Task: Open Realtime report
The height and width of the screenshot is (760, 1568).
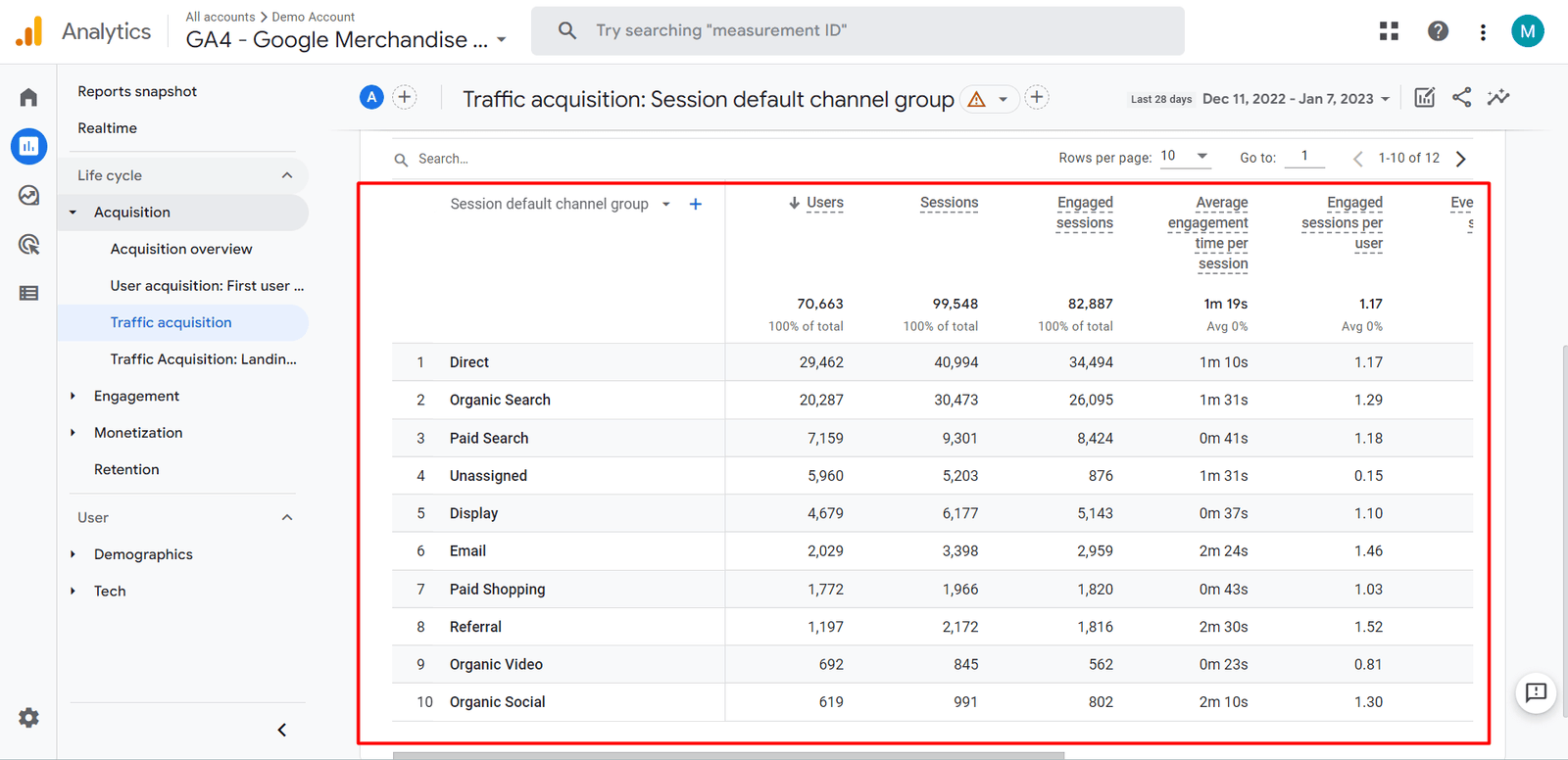Action: coord(108,128)
